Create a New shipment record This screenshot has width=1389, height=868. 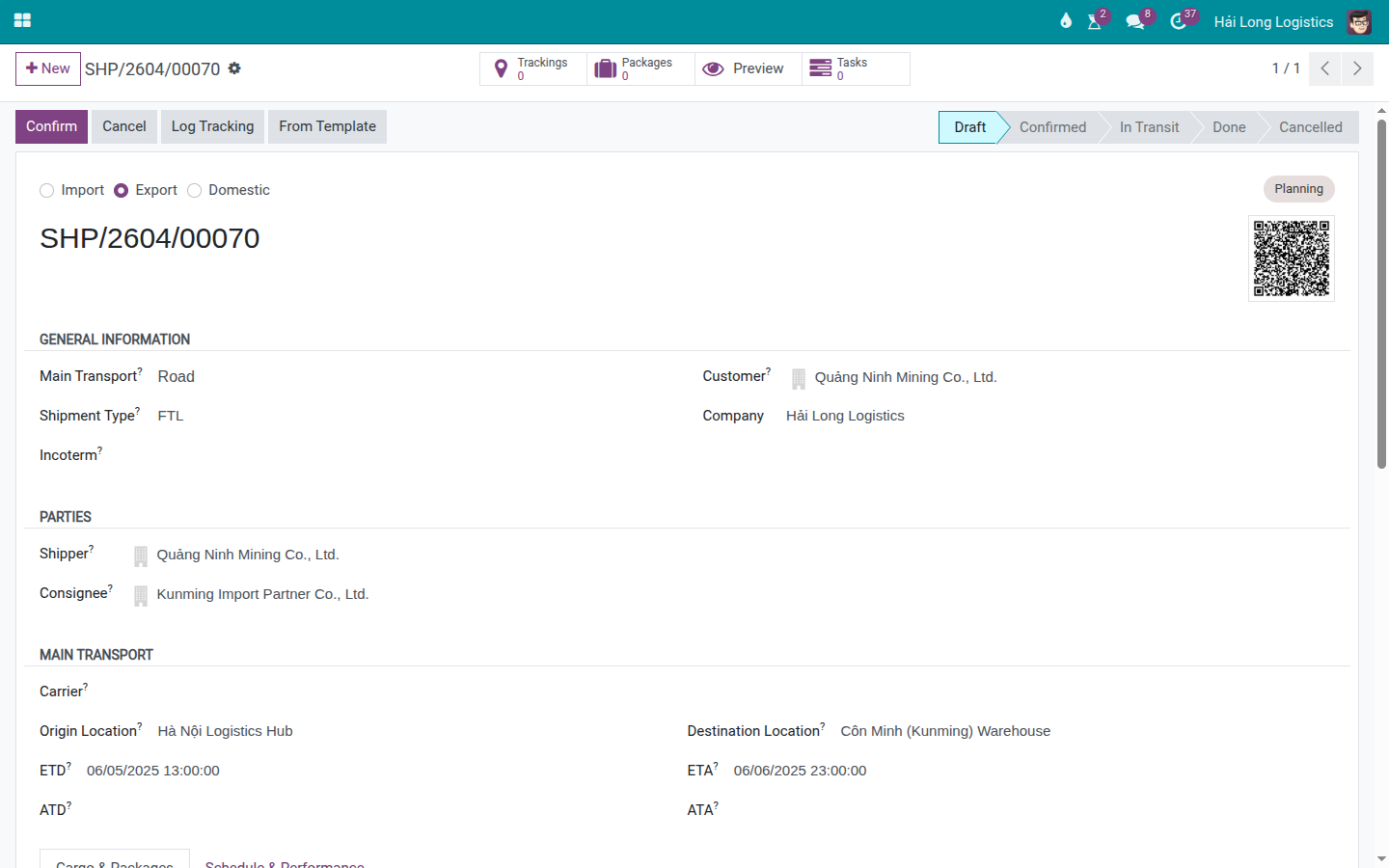48,68
